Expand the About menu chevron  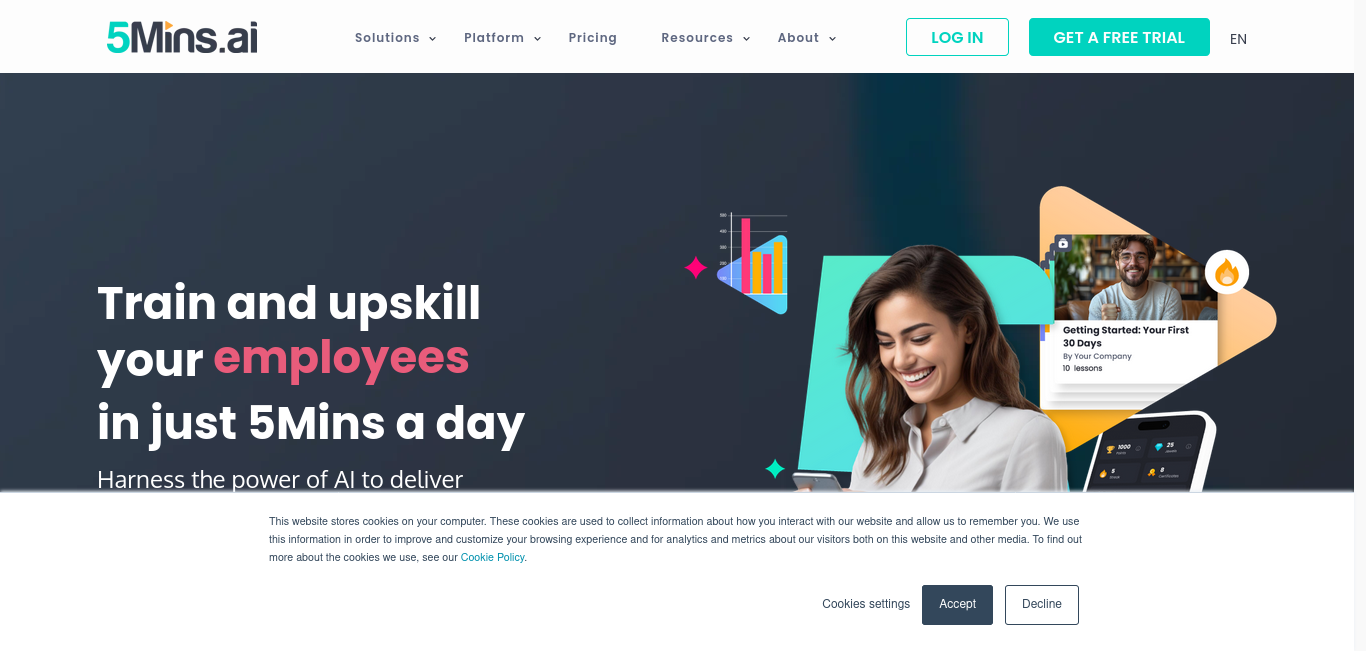[x=833, y=39]
